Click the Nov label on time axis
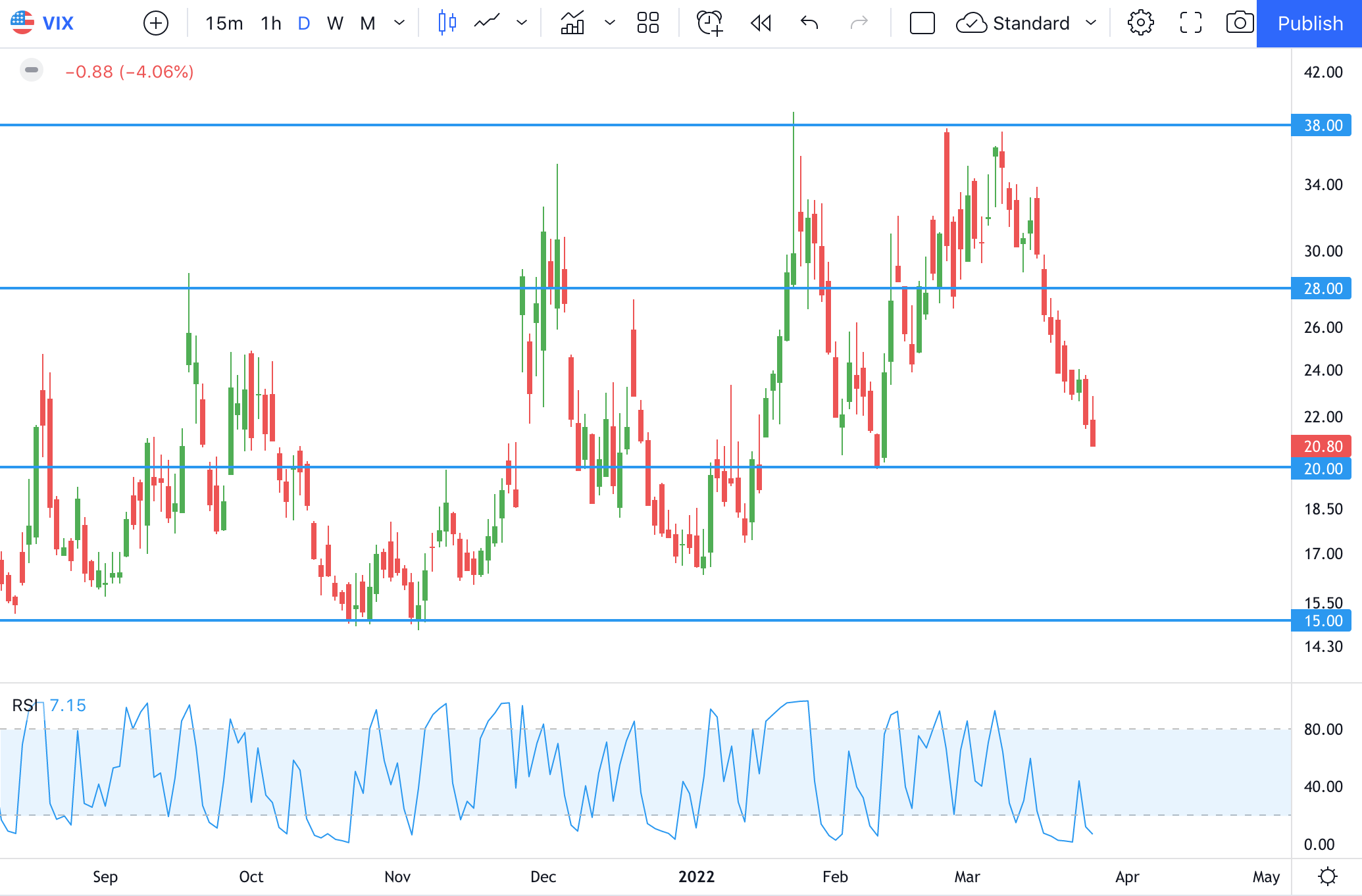The width and height of the screenshot is (1362, 896). click(397, 876)
